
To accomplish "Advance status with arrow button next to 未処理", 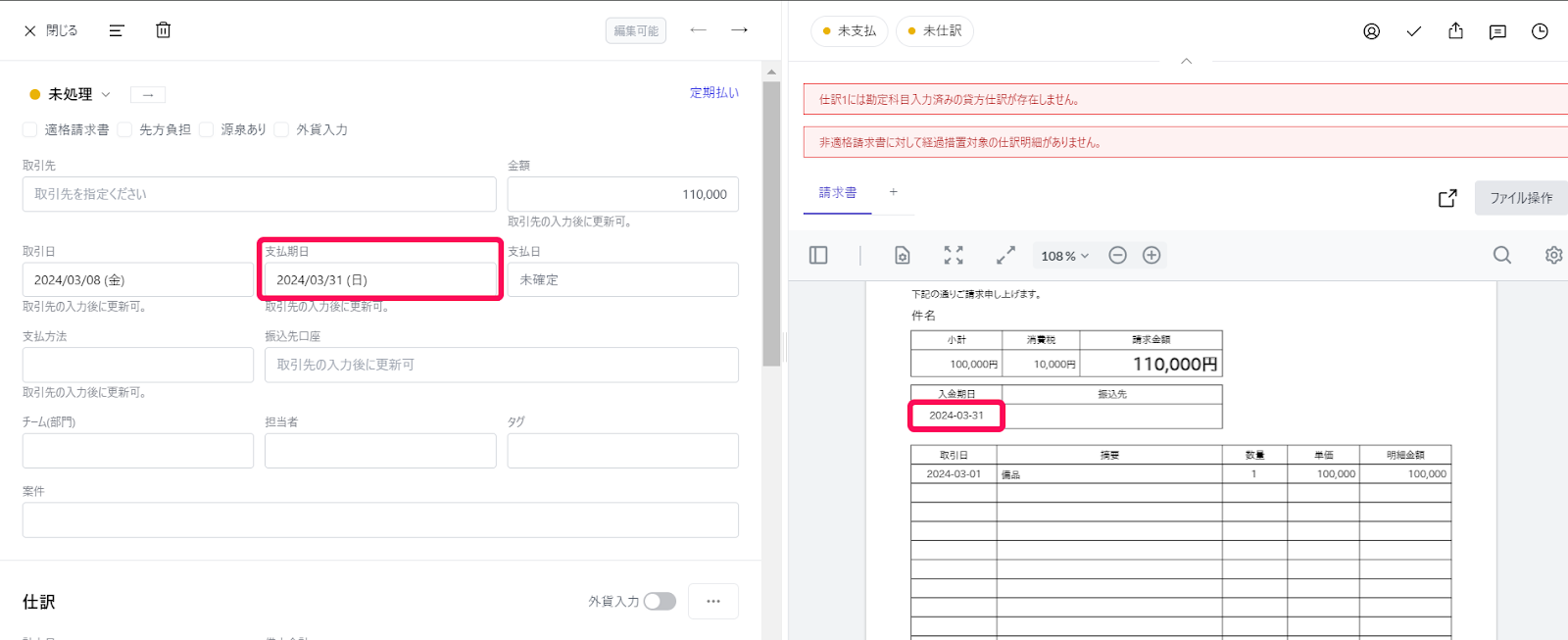I will [148, 95].
